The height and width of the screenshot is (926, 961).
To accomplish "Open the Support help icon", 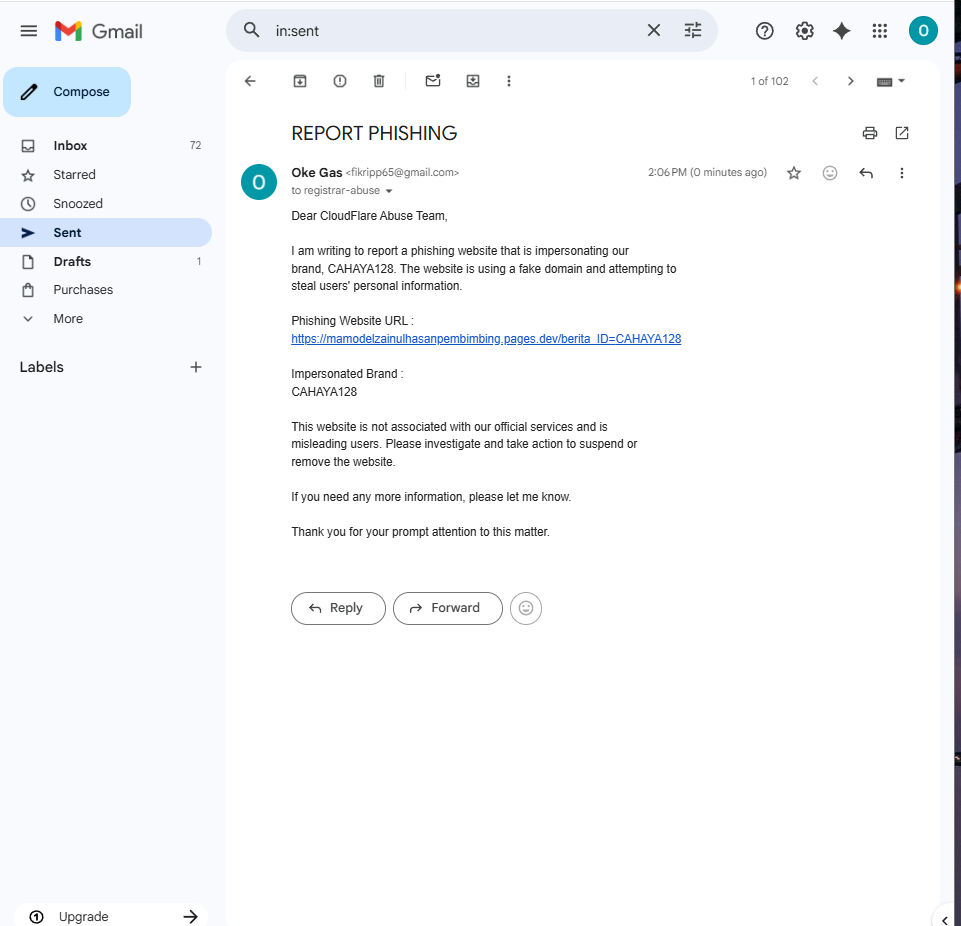I will point(764,31).
